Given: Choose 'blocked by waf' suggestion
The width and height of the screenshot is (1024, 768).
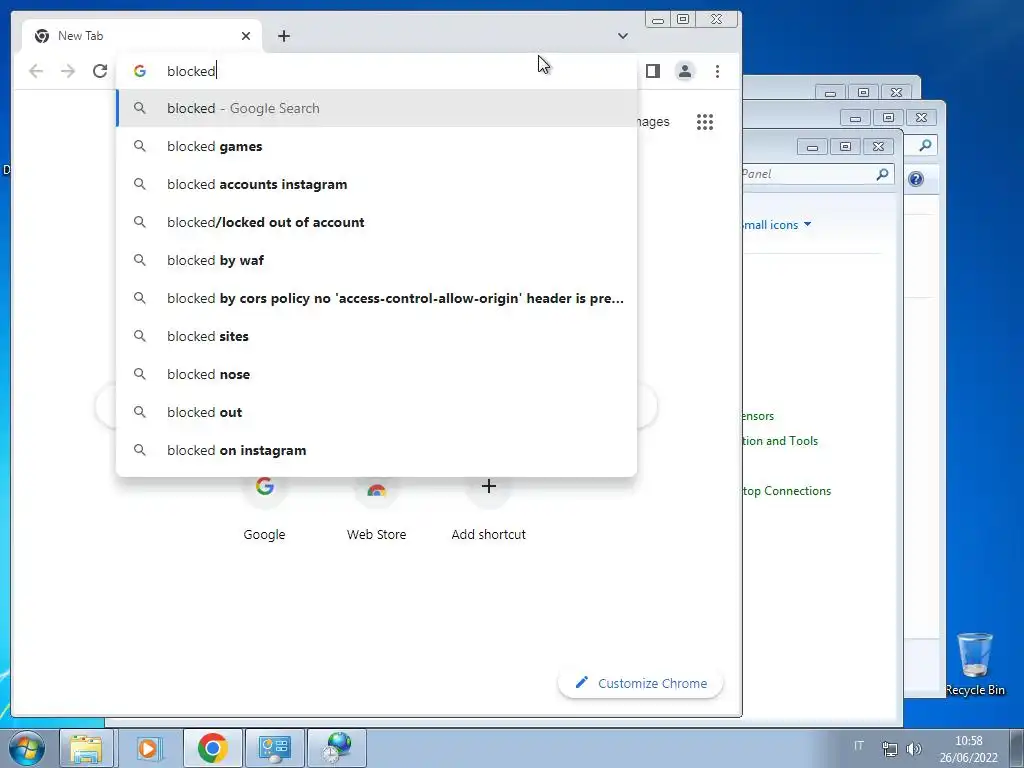Looking at the screenshot, I should pos(376,260).
